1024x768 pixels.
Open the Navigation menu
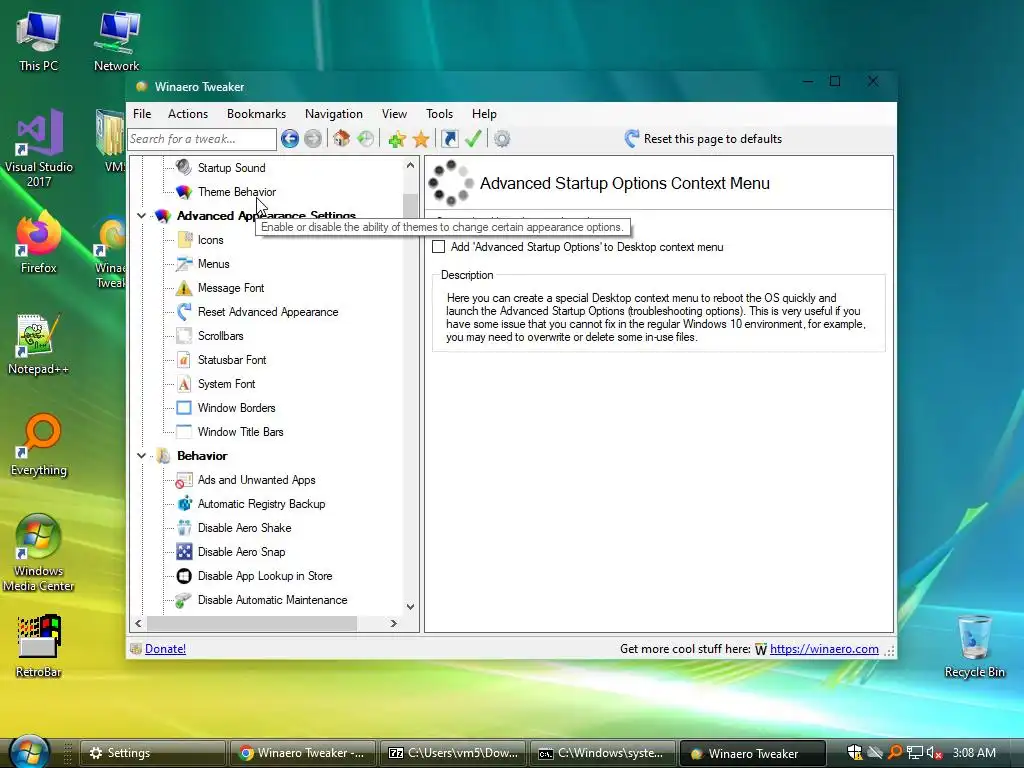point(333,114)
